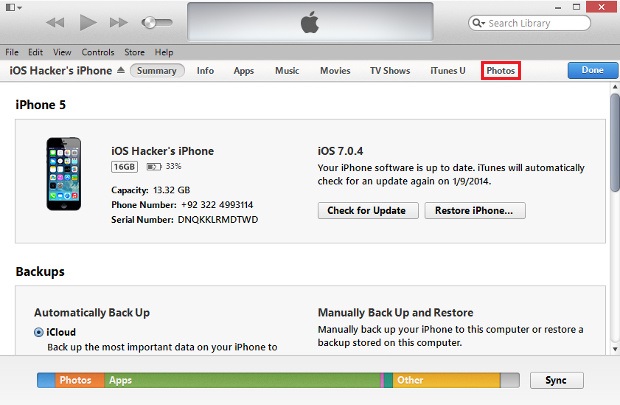Click the scrollbar down arrow
The width and height of the screenshot is (620, 405).
pos(615,349)
